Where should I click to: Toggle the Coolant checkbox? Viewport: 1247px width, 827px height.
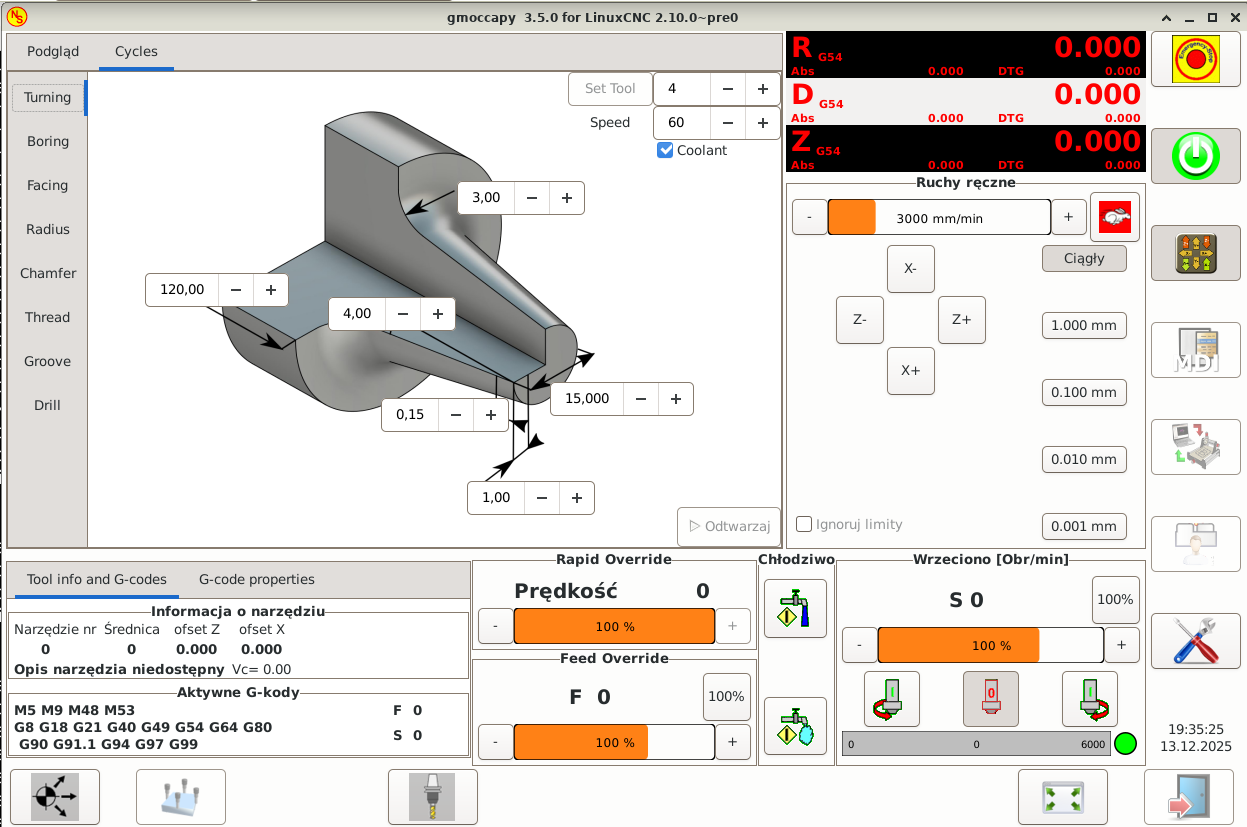tap(665, 150)
